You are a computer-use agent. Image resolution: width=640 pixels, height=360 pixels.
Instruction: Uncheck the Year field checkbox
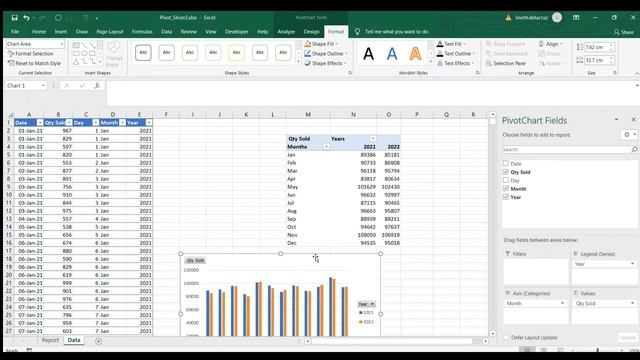506,197
